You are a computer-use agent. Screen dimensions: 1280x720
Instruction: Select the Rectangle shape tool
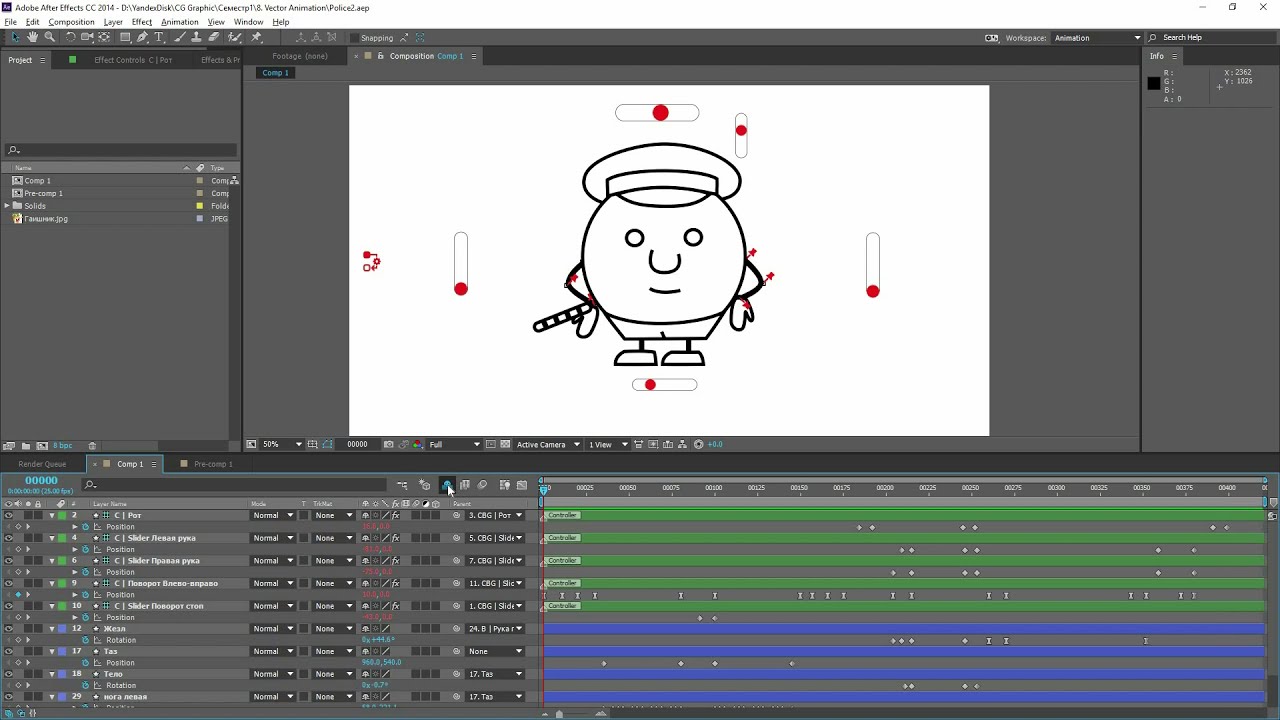[125, 37]
